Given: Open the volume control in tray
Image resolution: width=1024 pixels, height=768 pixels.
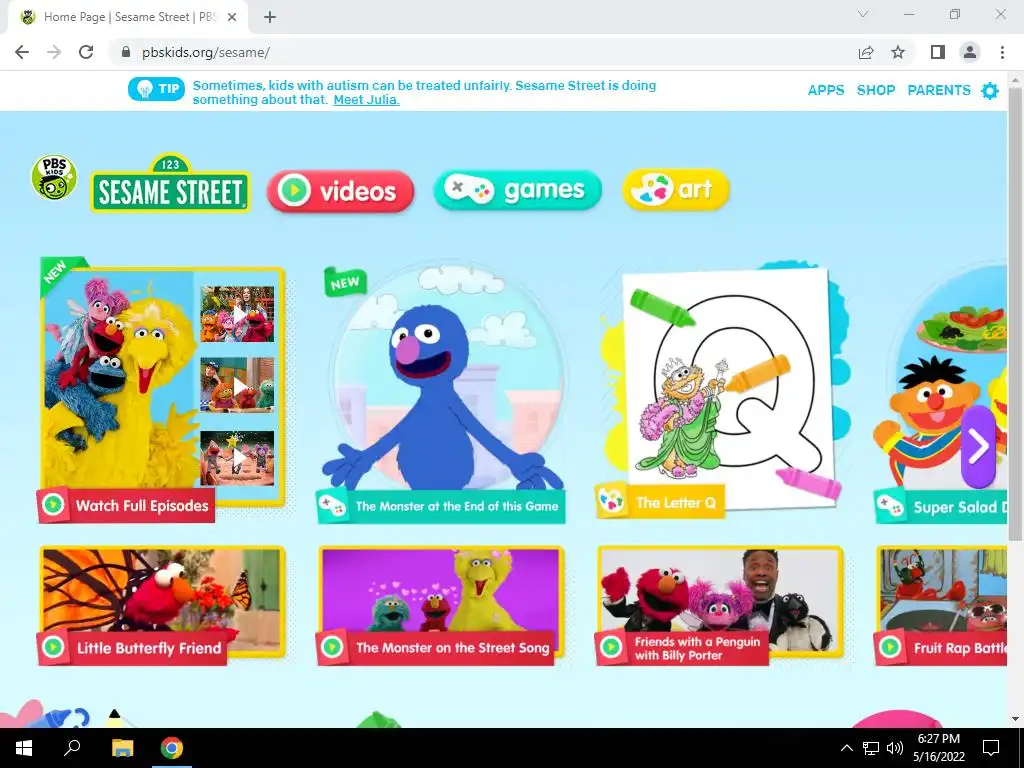Looking at the screenshot, I should click(x=895, y=748).
